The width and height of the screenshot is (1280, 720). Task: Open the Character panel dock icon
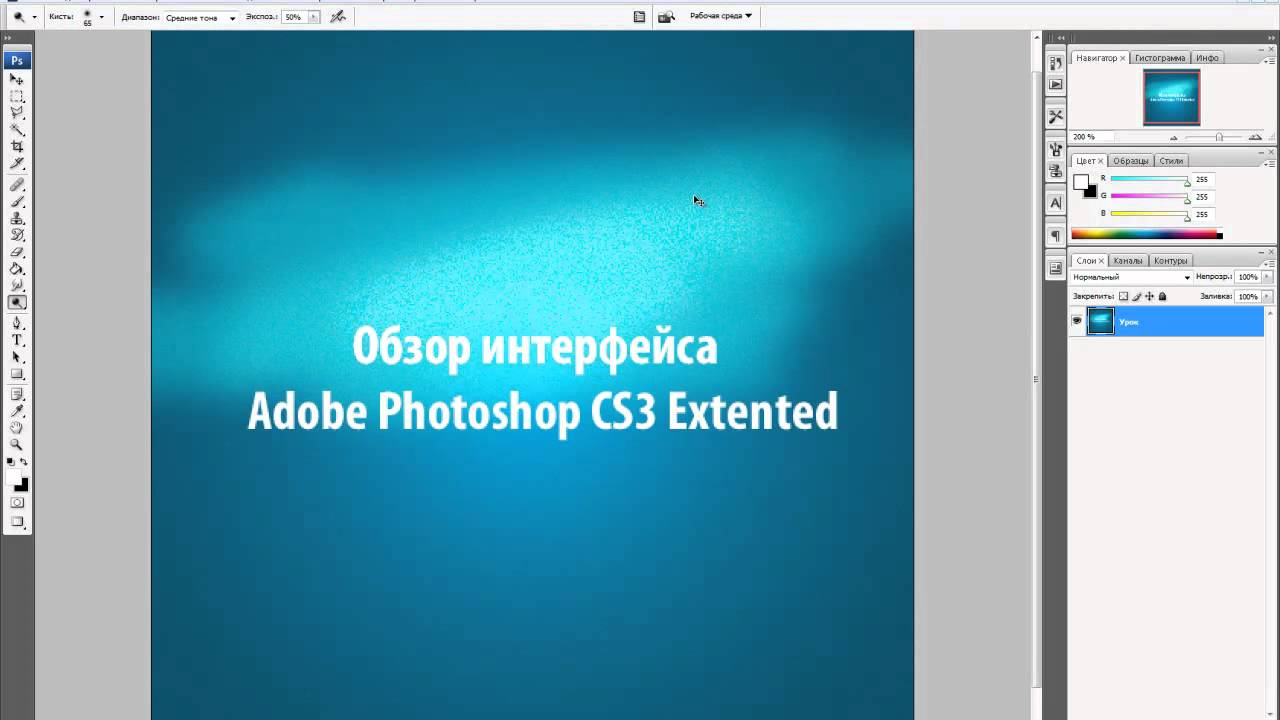click(1055, 202)
